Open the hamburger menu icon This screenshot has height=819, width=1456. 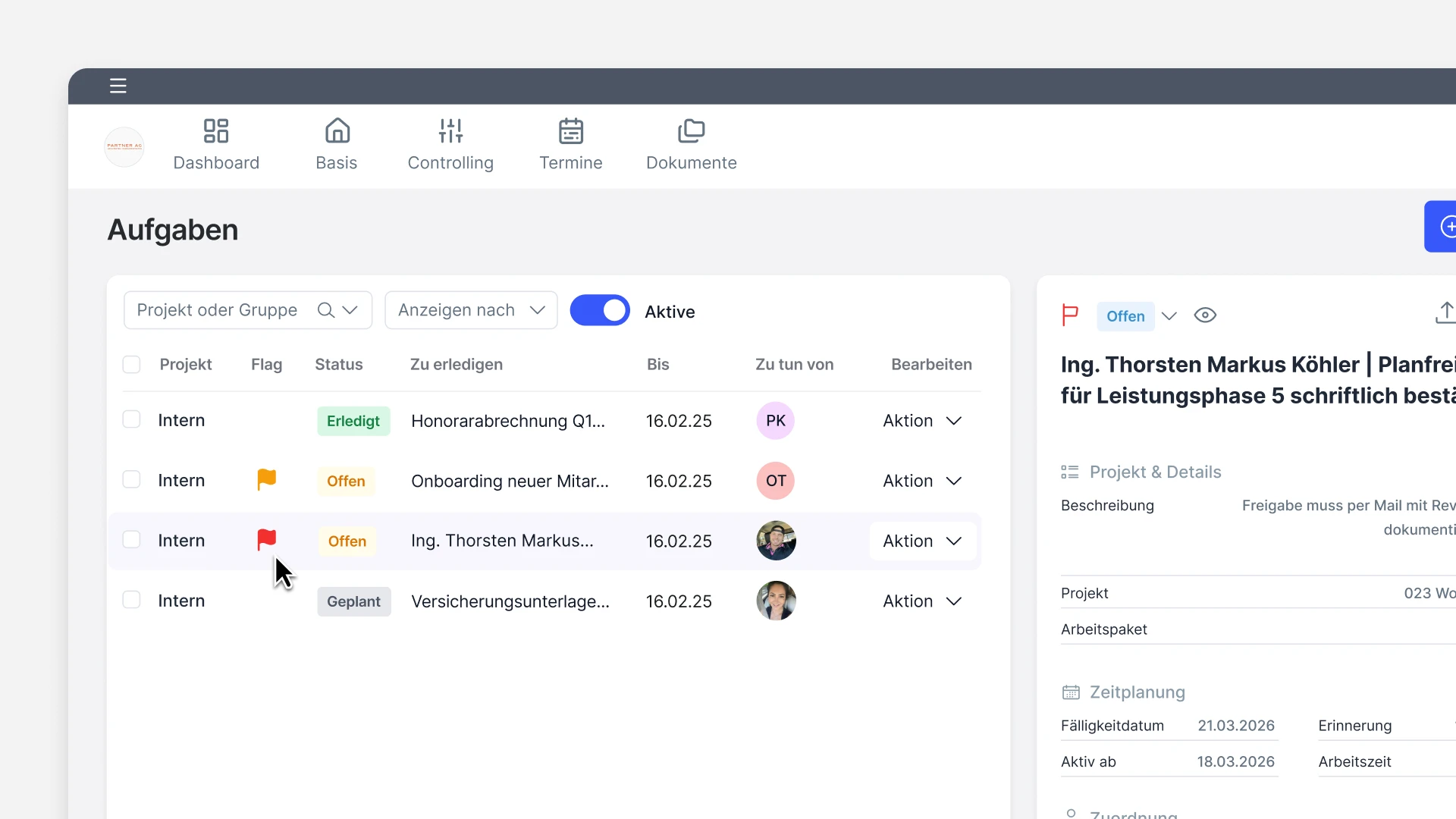[x=118, y=86]
